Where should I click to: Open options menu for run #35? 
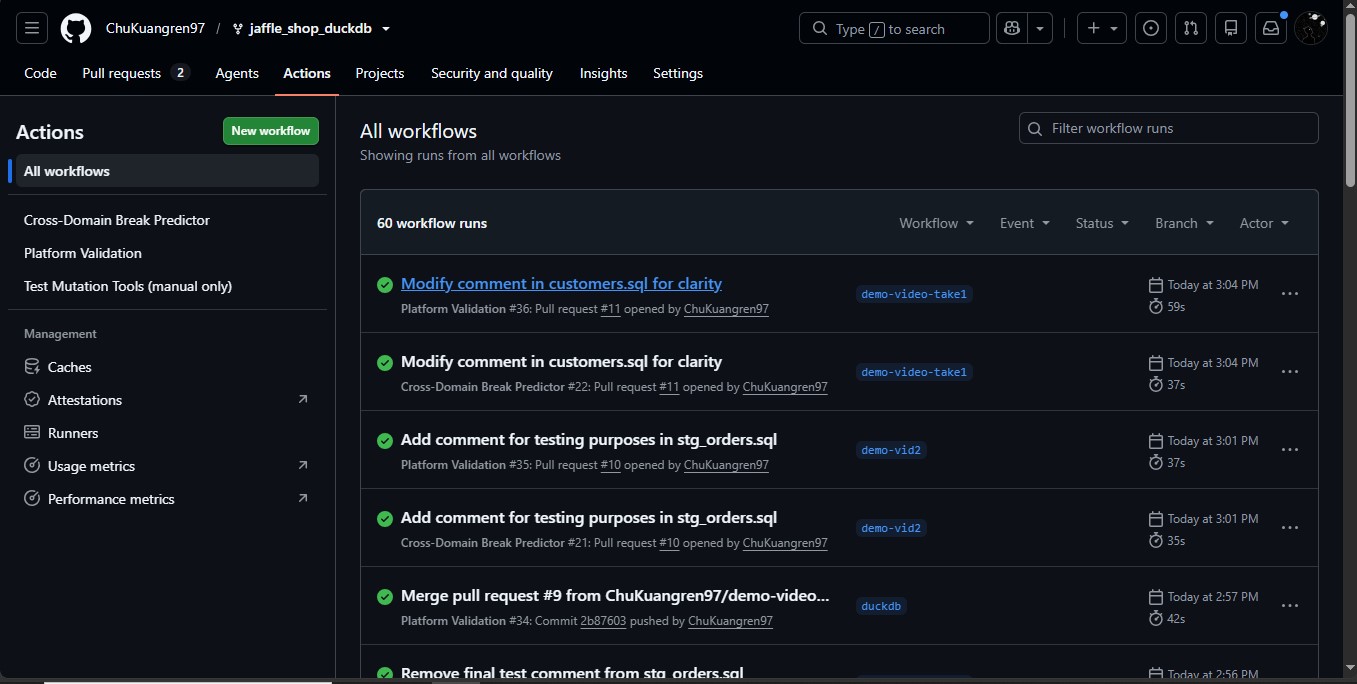tap(1290, 450)
